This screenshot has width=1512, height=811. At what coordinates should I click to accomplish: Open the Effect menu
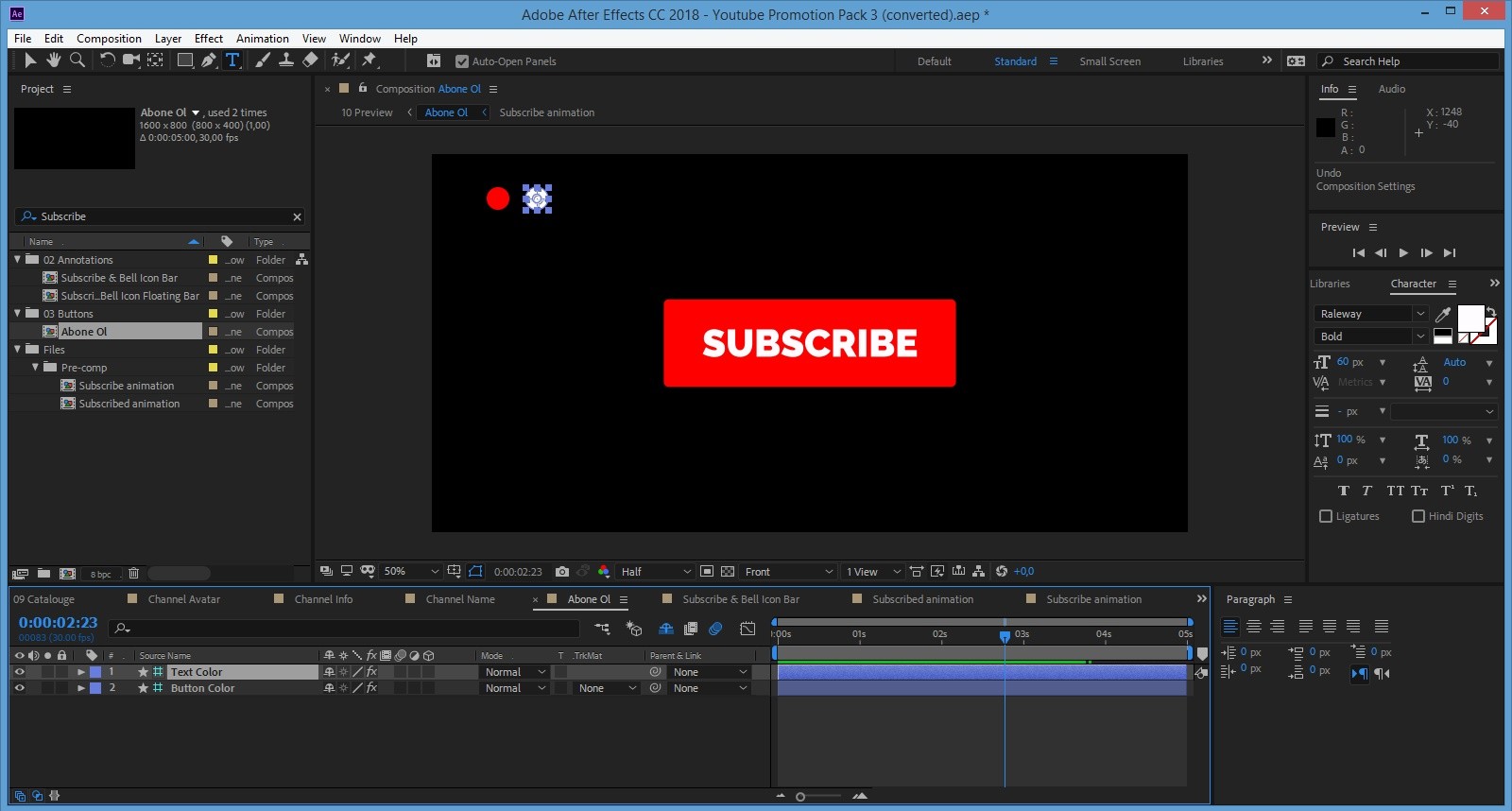[x=209, y=39]
